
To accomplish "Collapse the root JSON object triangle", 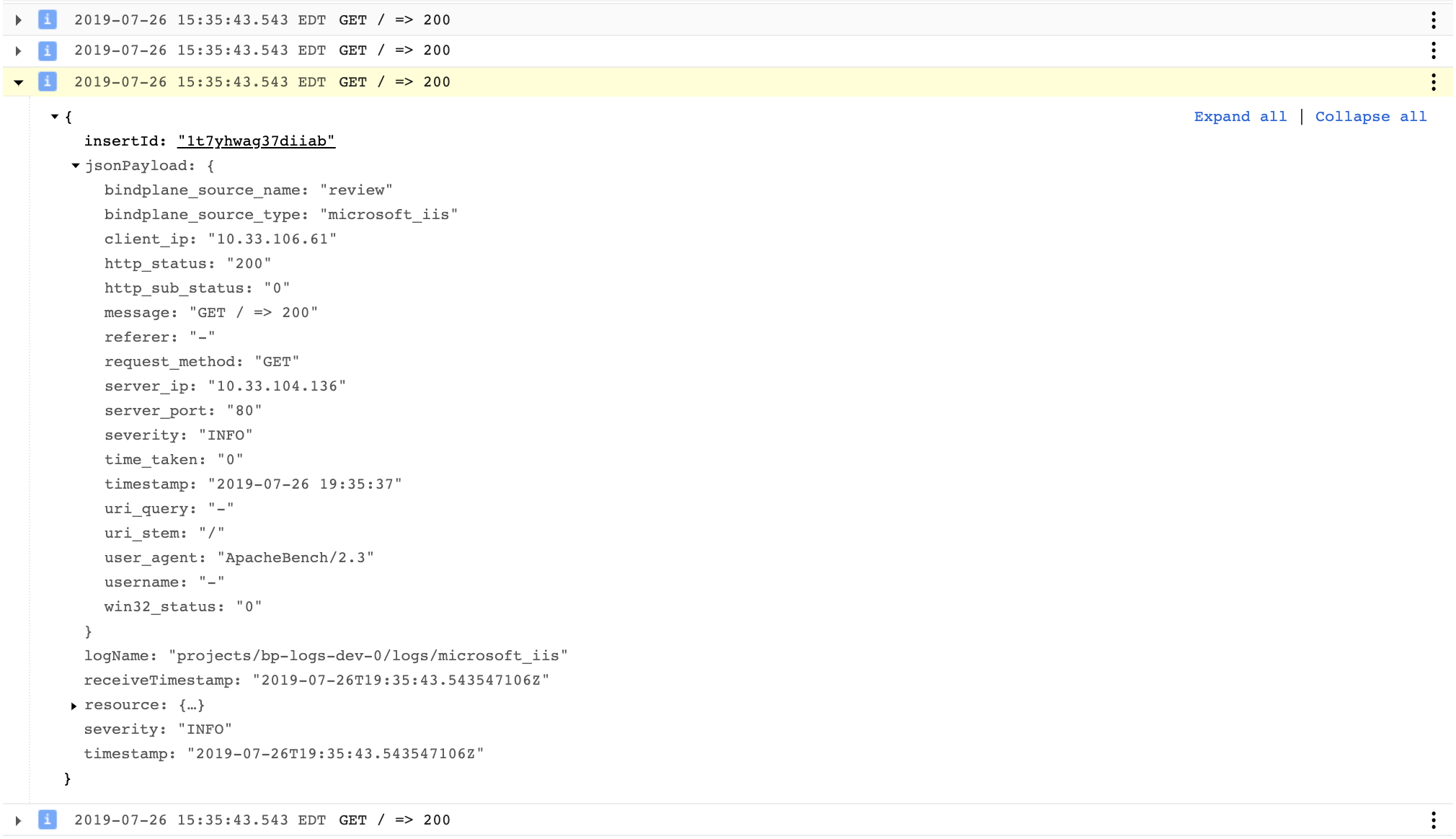I will click(55, 117).
